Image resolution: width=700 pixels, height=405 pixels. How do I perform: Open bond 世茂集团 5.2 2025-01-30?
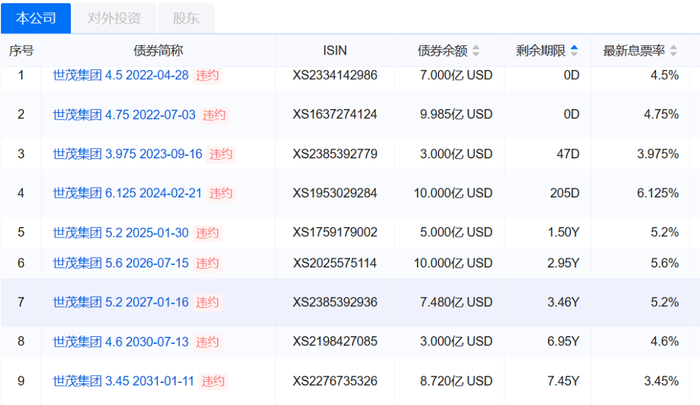tap(121, 232)
